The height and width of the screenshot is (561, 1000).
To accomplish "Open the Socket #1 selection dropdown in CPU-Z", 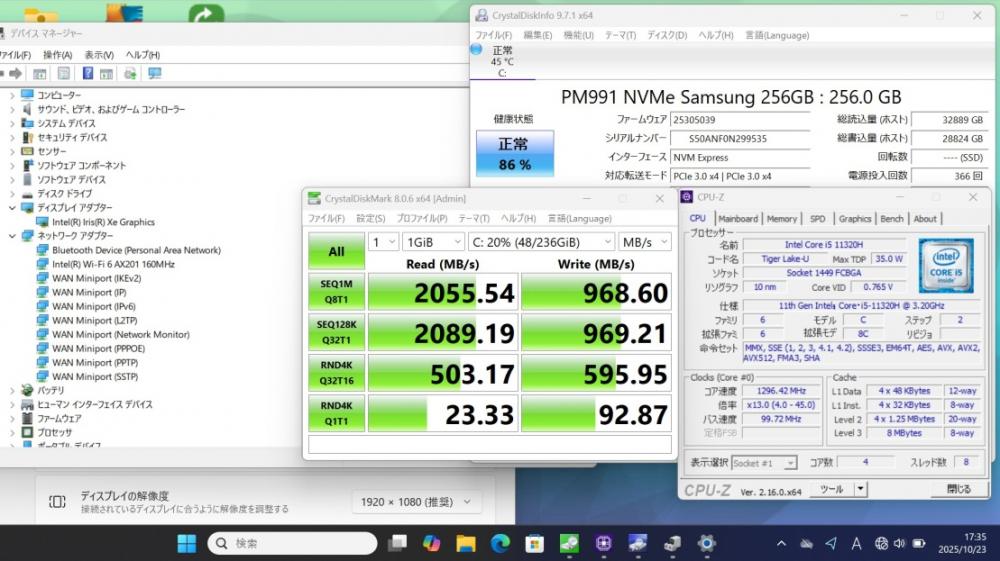I will pos(764,463).
